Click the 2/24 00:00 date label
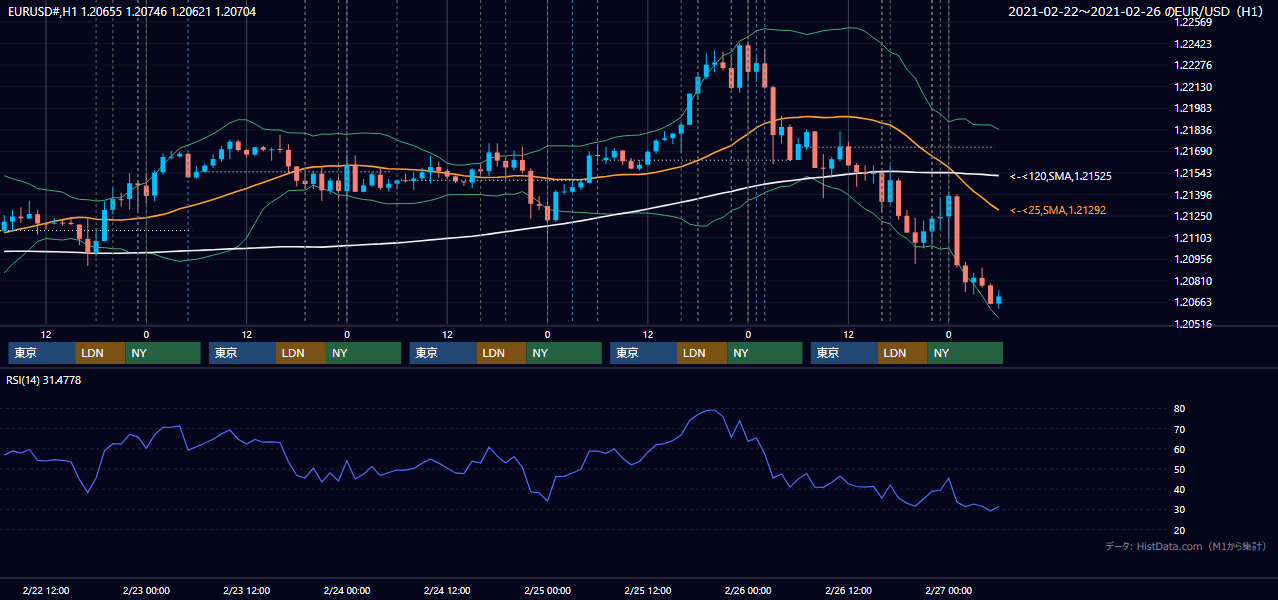The height and width of the screenshot is (600, 1278). pos(347,591)
